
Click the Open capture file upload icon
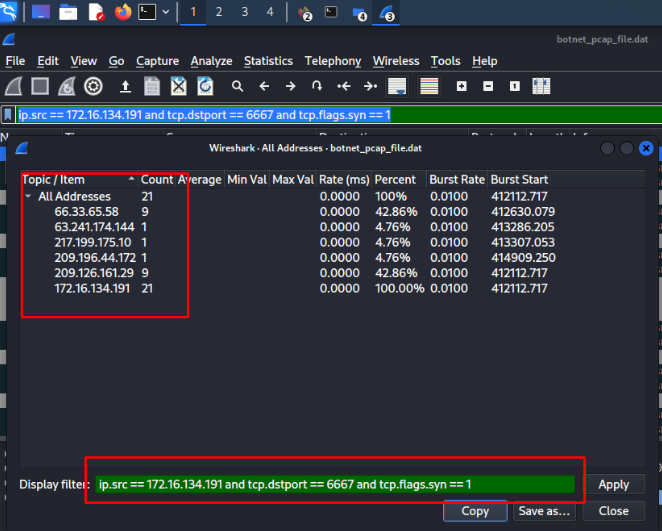(125, 87)
